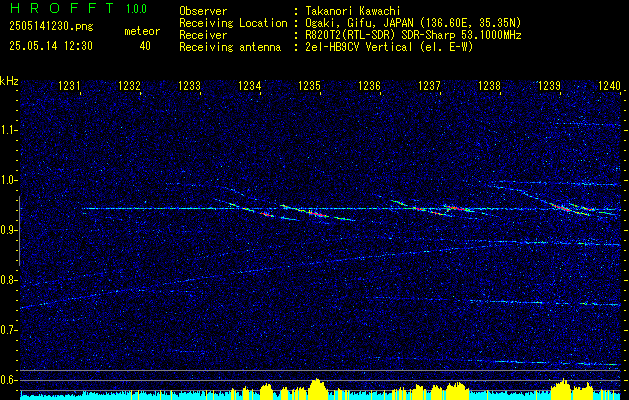Click the 1234 time axis marker
The width and height of the screenshot is (629, 400).
(250, 85)
